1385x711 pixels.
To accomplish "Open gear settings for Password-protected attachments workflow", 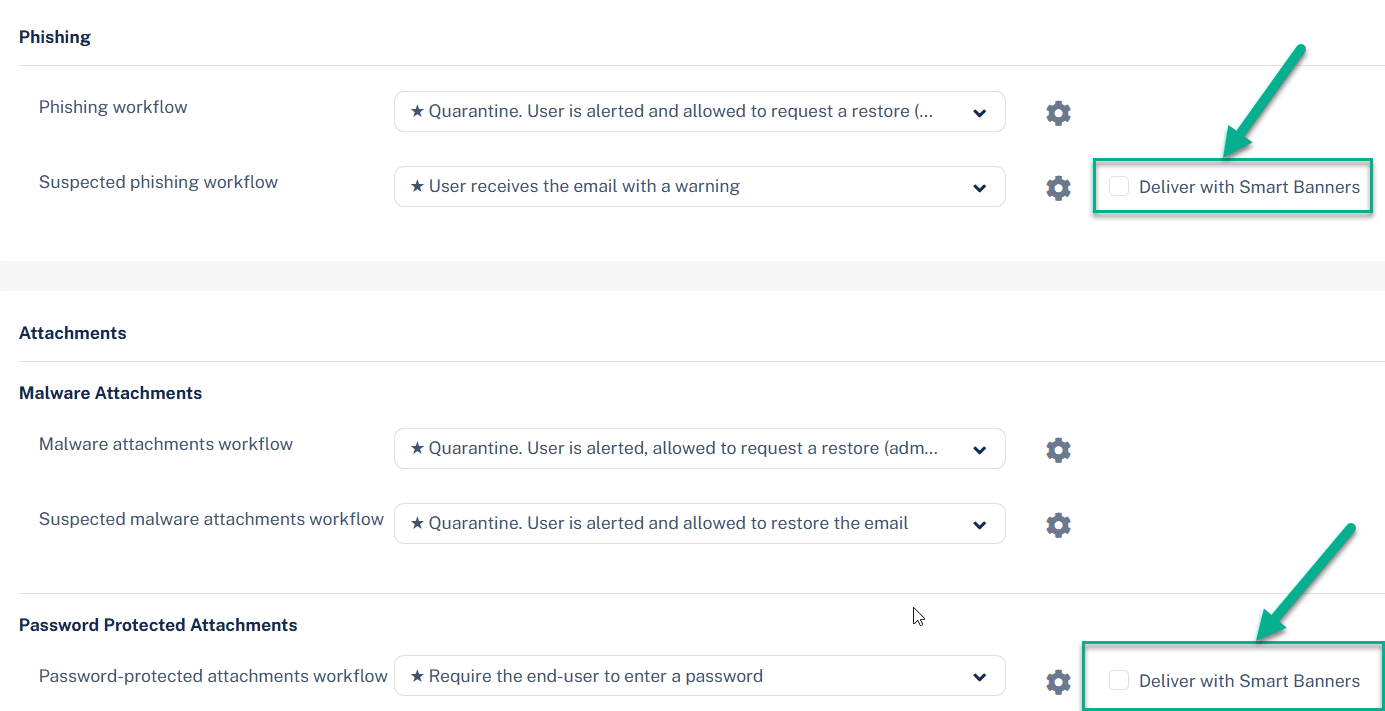I will pos(1058,681).
